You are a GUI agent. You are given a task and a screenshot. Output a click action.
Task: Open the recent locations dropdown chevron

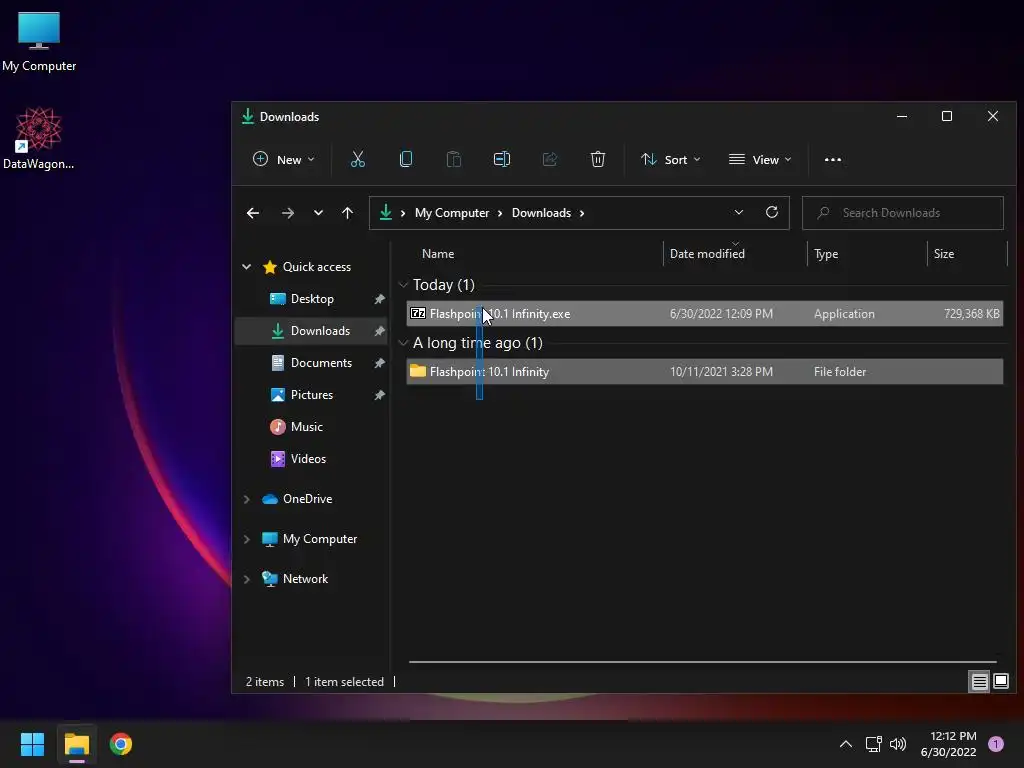[318, 213]
